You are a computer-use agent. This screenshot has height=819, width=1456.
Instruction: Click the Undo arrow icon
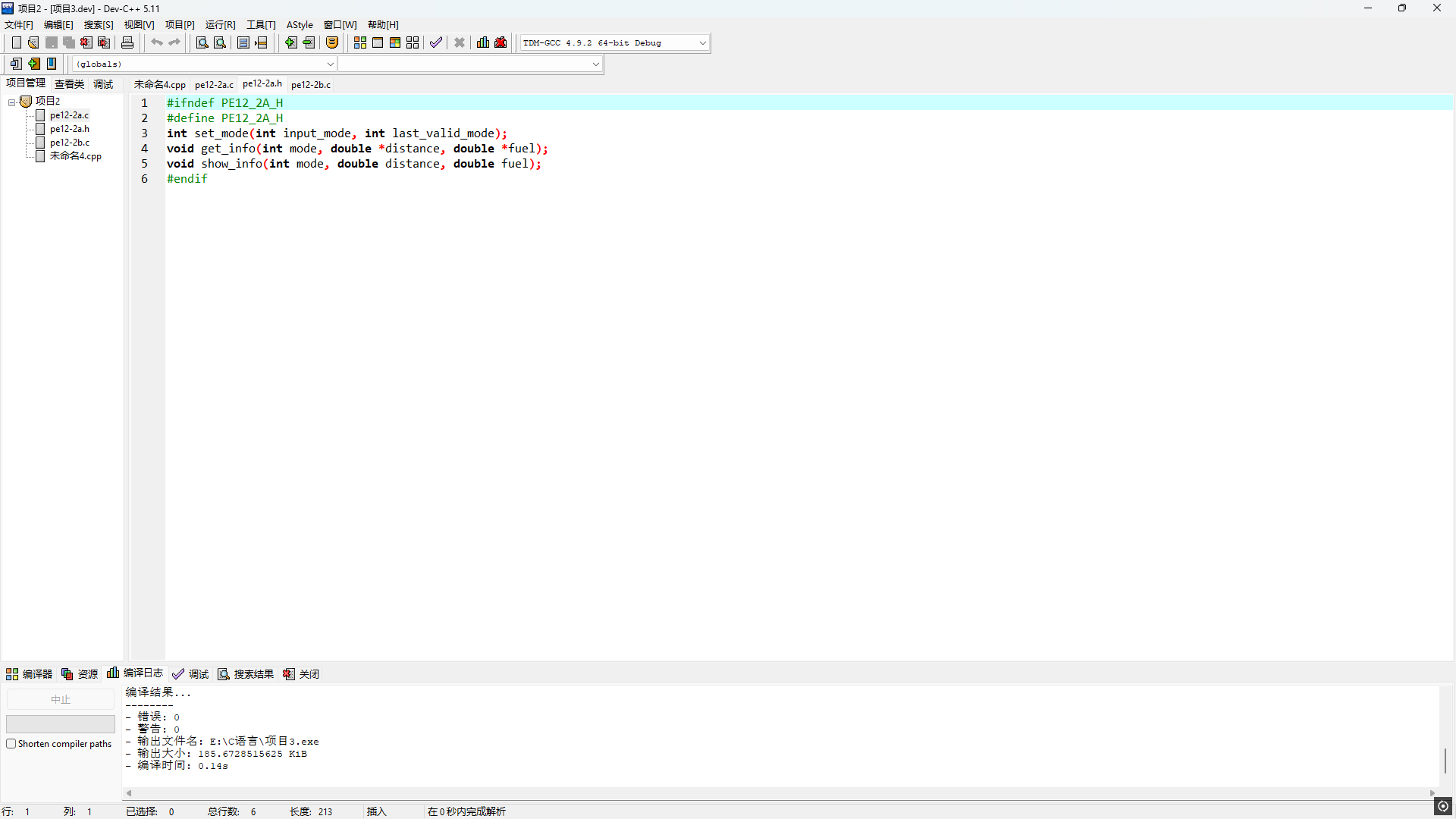click(156, 42)
